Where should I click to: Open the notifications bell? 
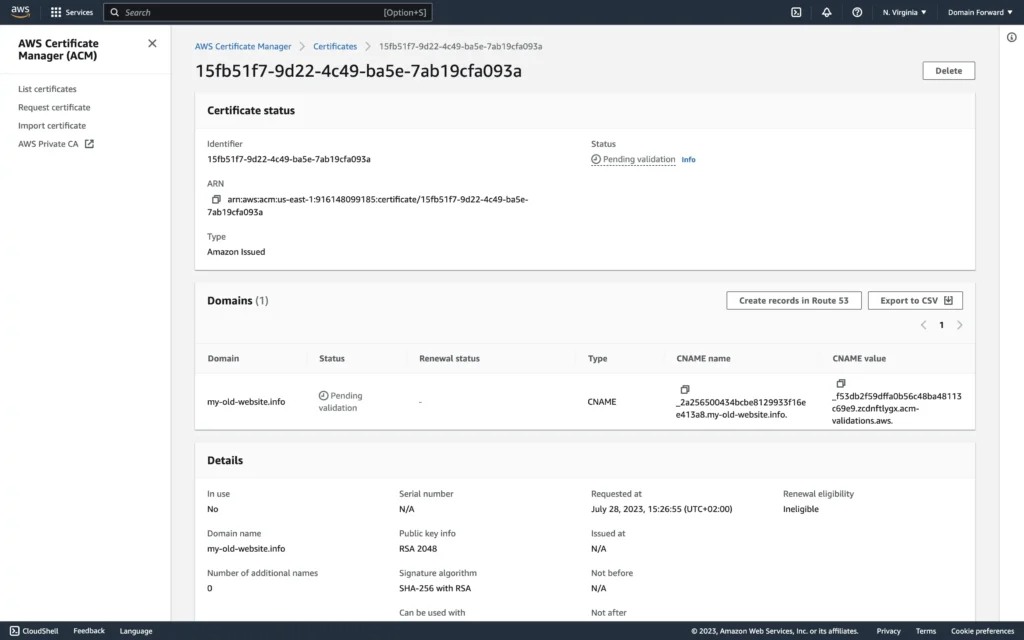[827, 12]
